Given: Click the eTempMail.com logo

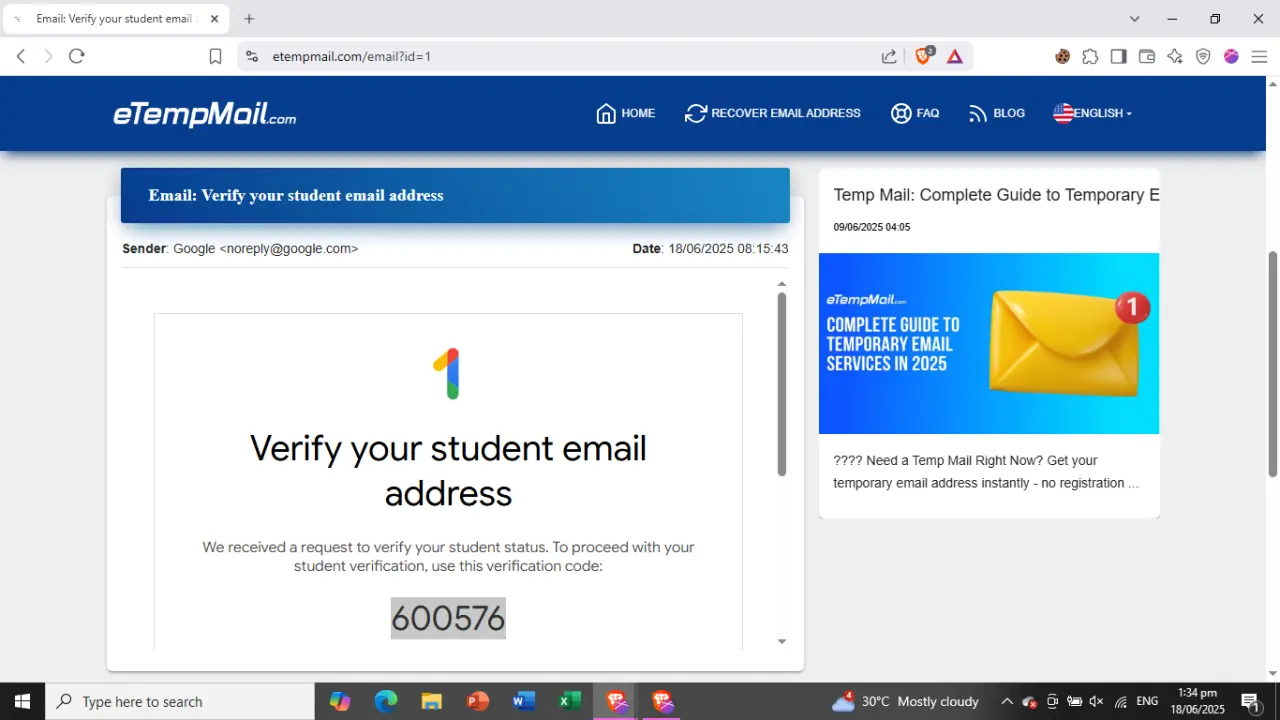Looking at the screenshot, I should 205,114.
